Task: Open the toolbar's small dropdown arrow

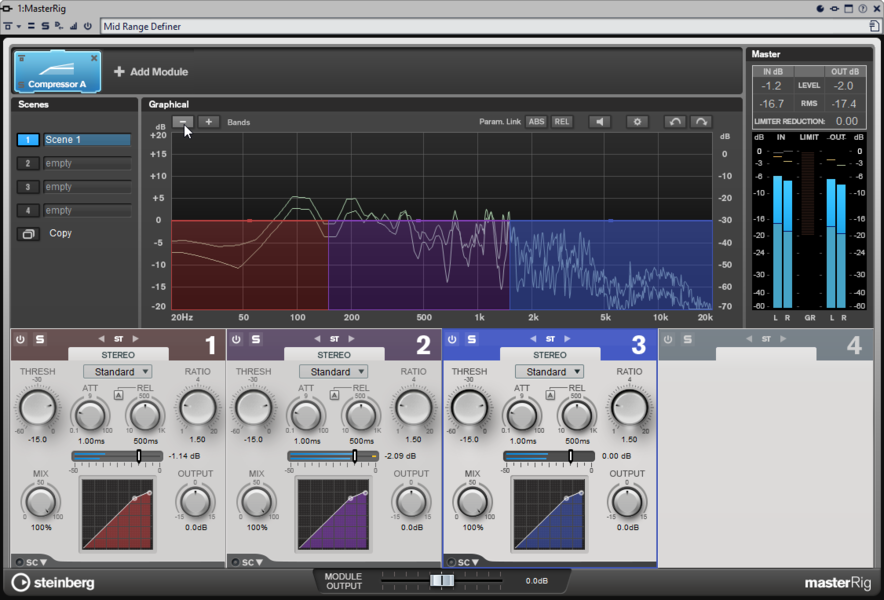Action: tap(19, 27)
